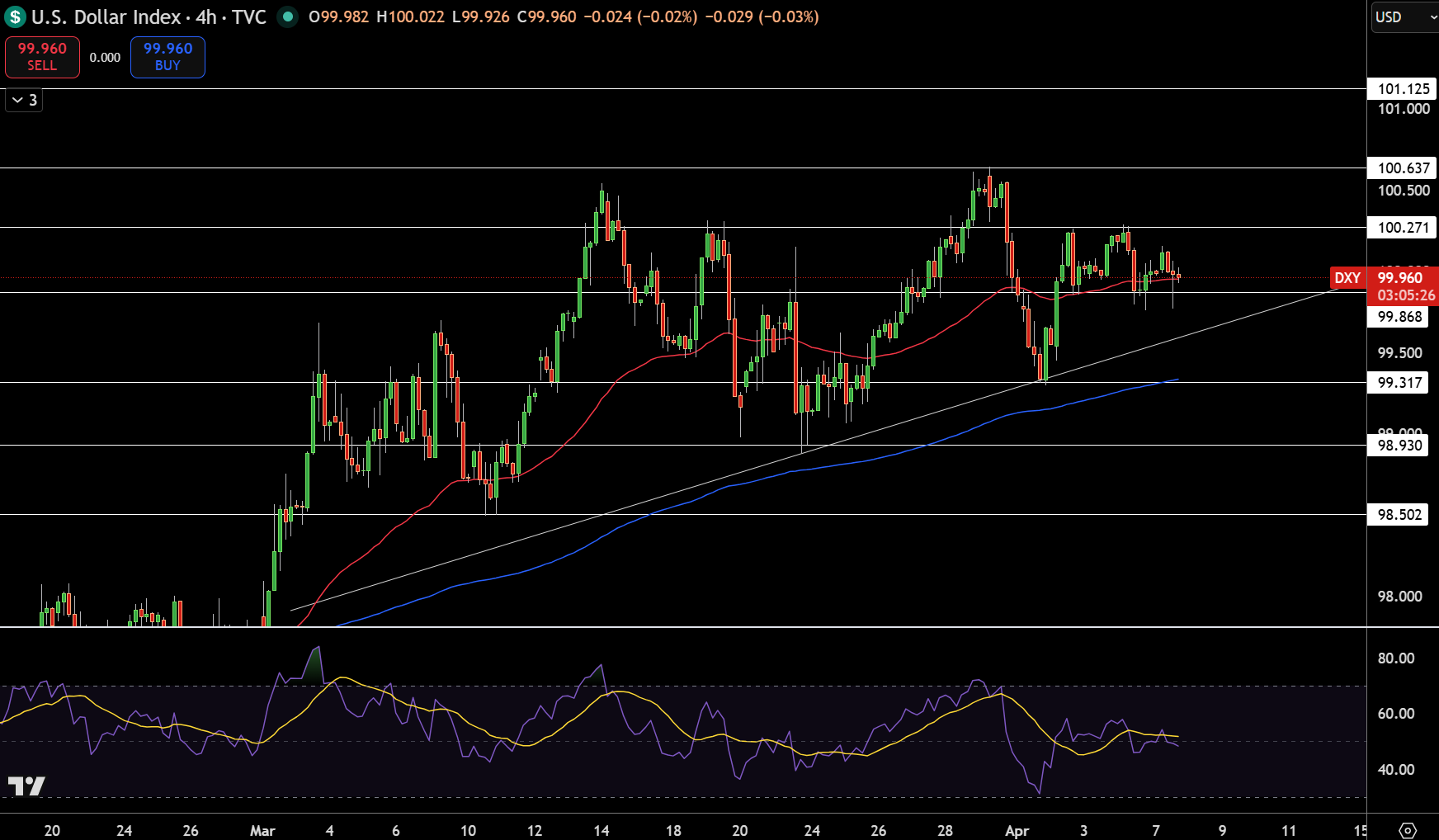1439x840 pixels.
Task: Click the green market status dot
Action: (287, 17)
